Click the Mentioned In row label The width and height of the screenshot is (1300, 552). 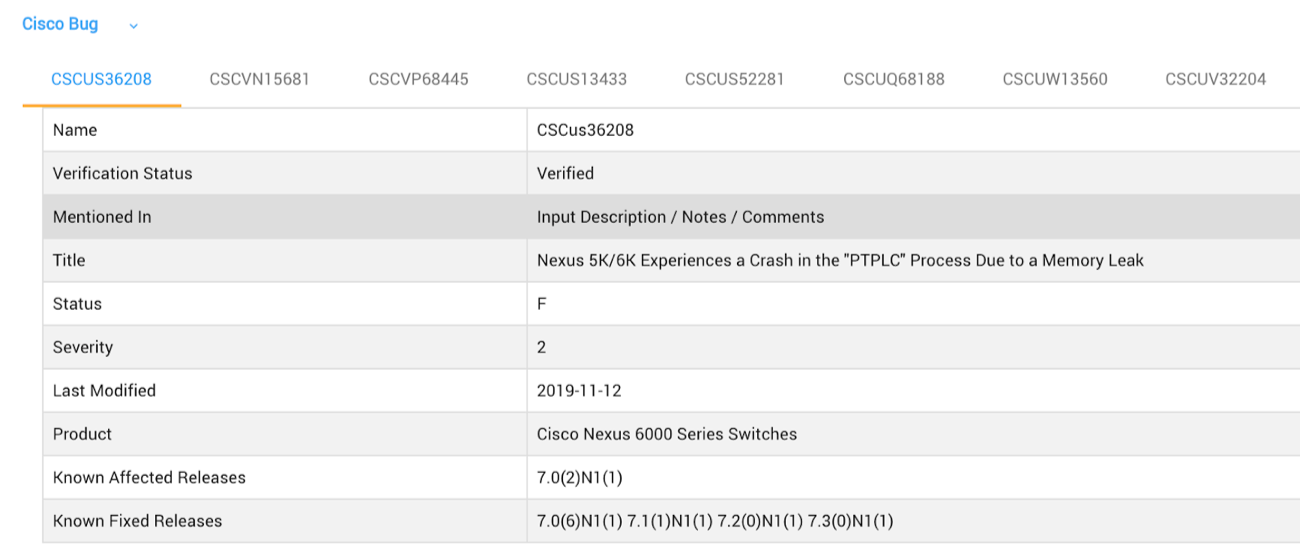102,217
